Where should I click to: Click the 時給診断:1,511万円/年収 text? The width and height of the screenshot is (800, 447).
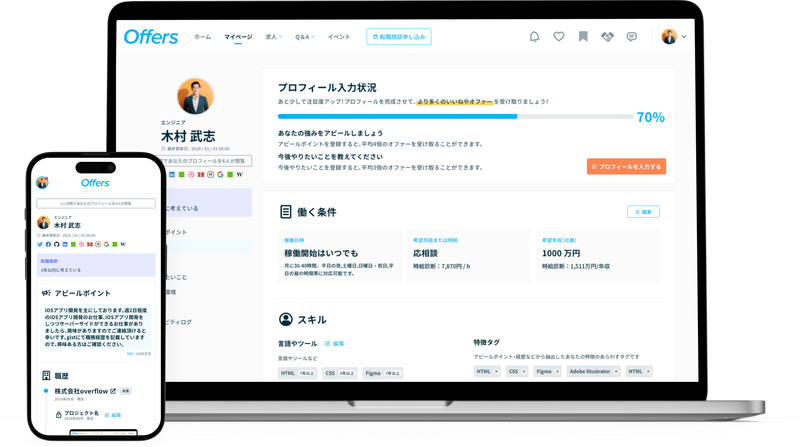[x=576, y=266]
